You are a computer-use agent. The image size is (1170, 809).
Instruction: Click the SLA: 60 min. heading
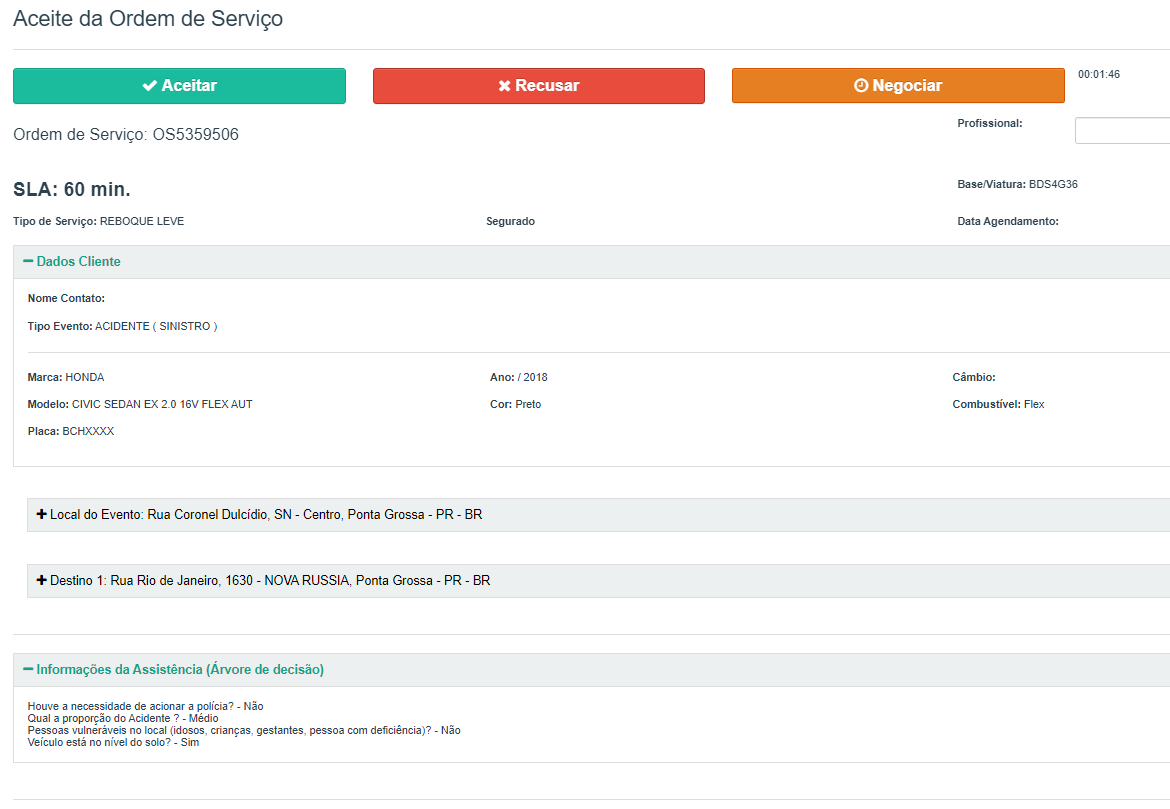tap(72, 190)
